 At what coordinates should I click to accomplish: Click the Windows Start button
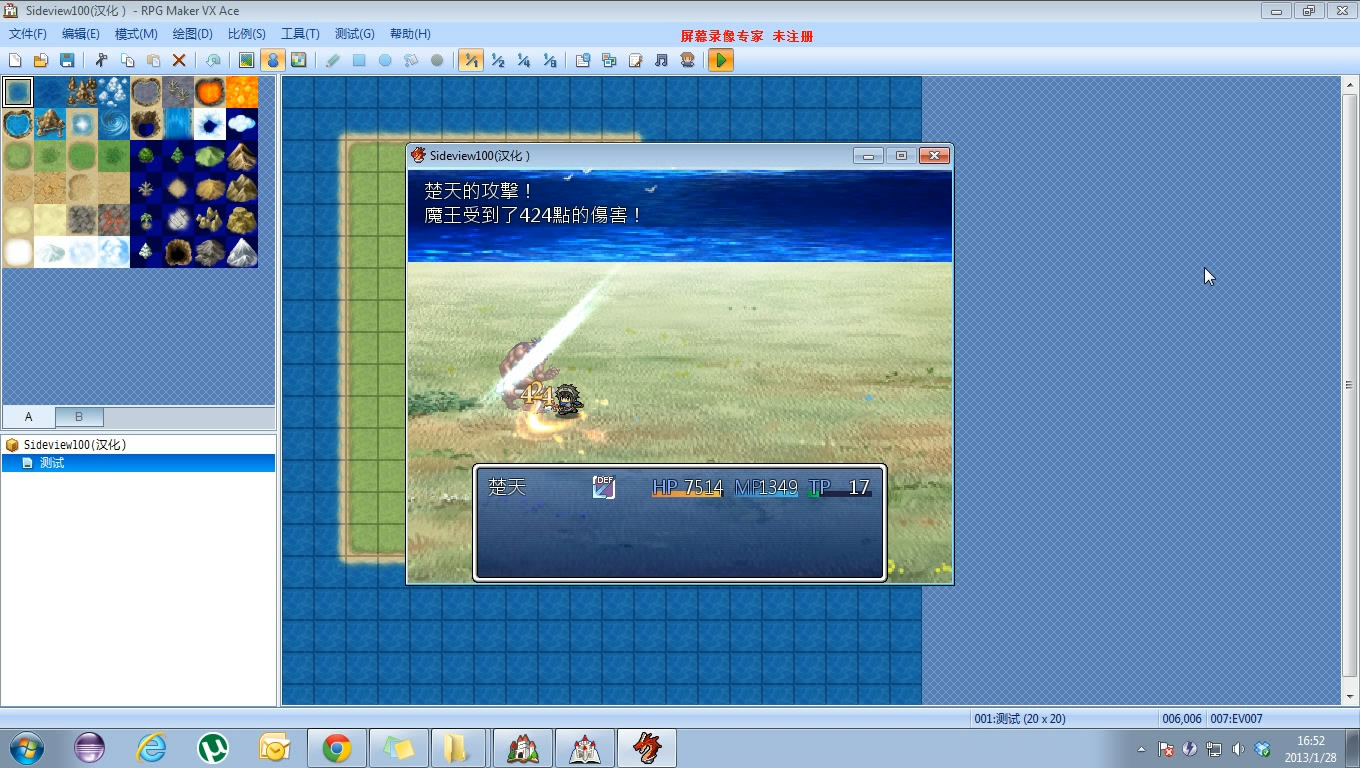pos(25,748)
